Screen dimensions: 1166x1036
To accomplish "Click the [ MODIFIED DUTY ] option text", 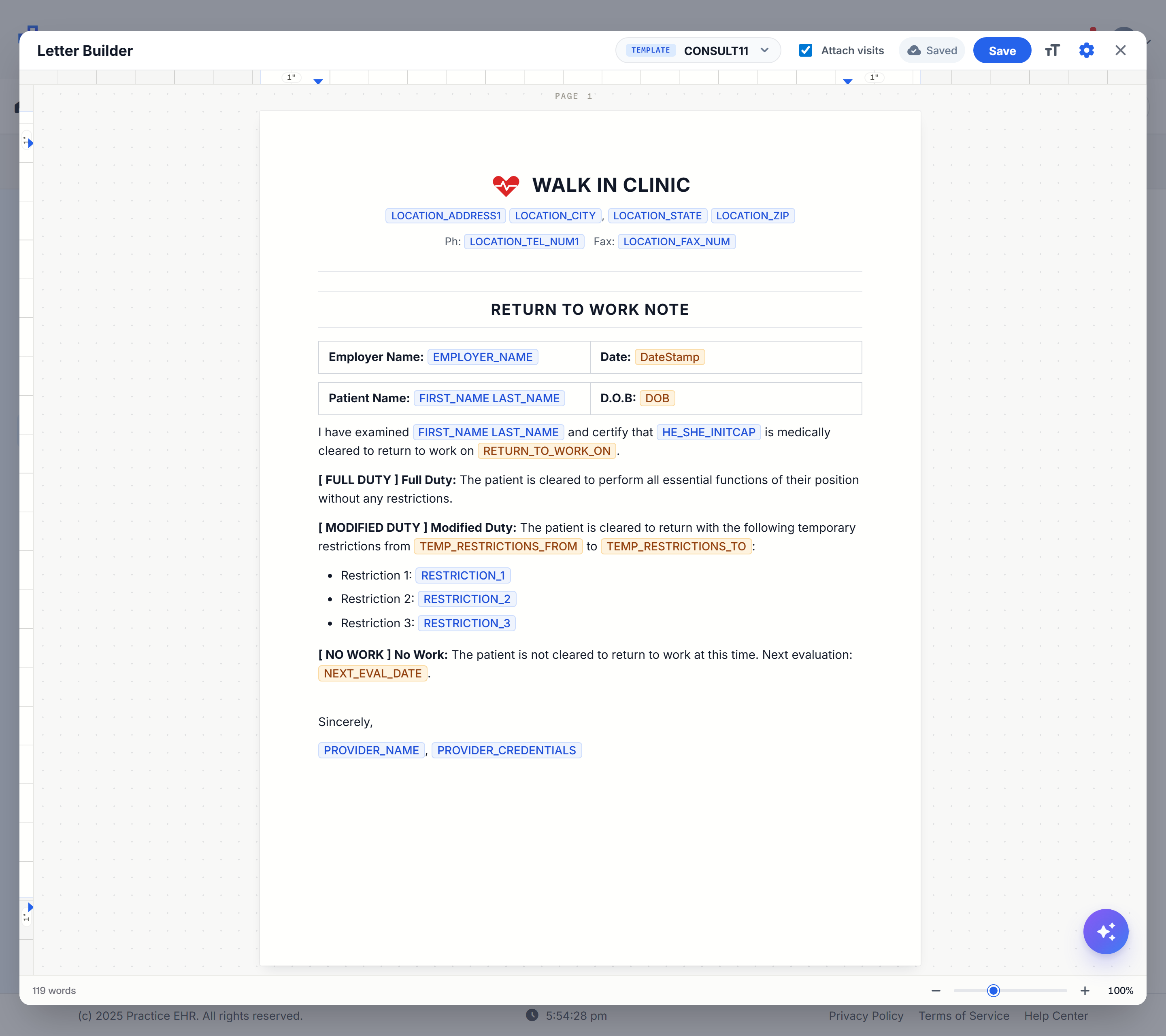I will pyautogui.click(x=372, y=528).
